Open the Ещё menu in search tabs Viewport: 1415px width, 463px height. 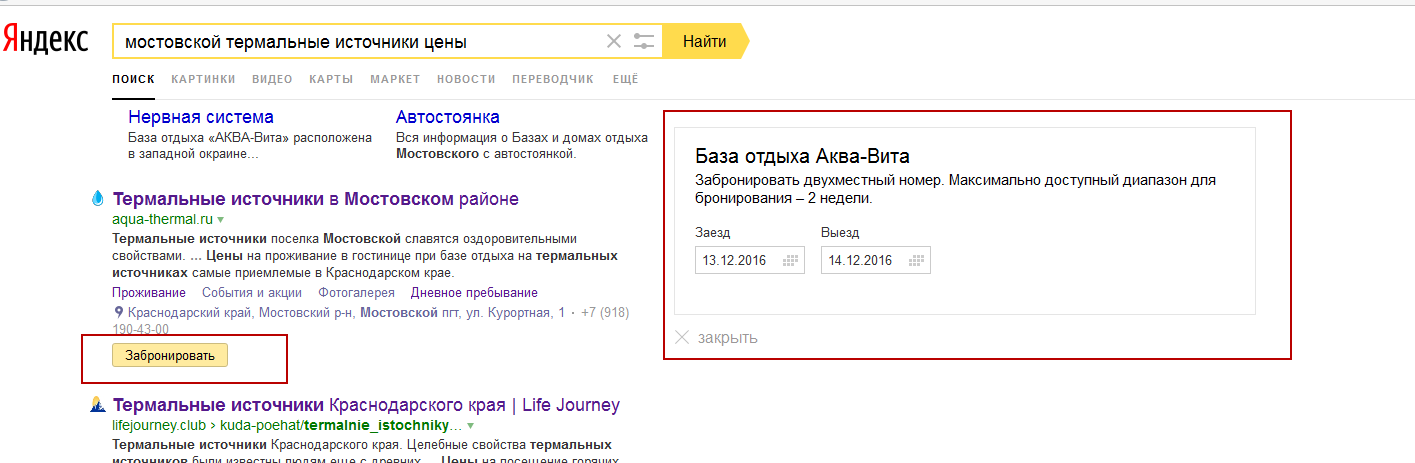(x=625, y=79)
